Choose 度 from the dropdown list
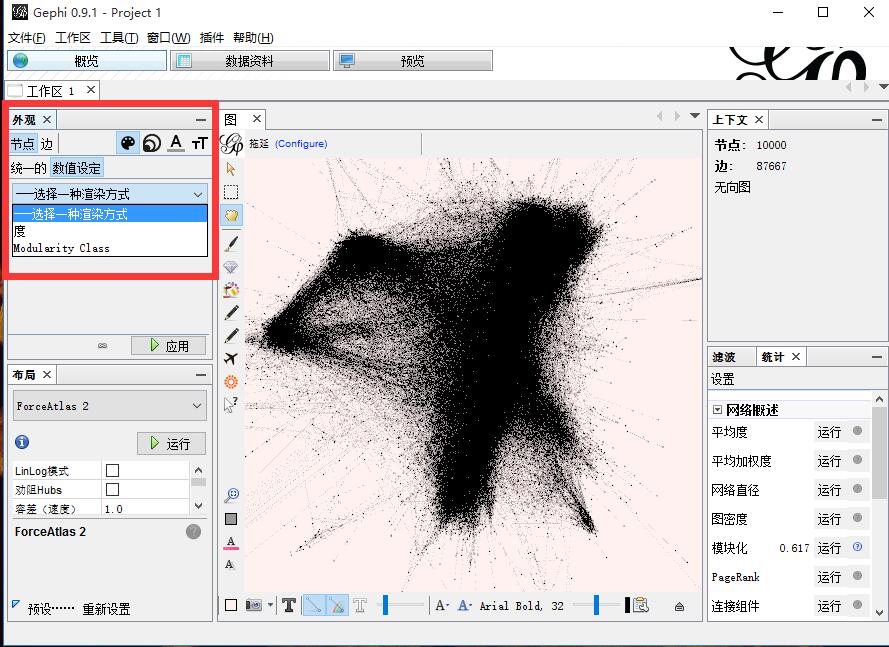 110,231
